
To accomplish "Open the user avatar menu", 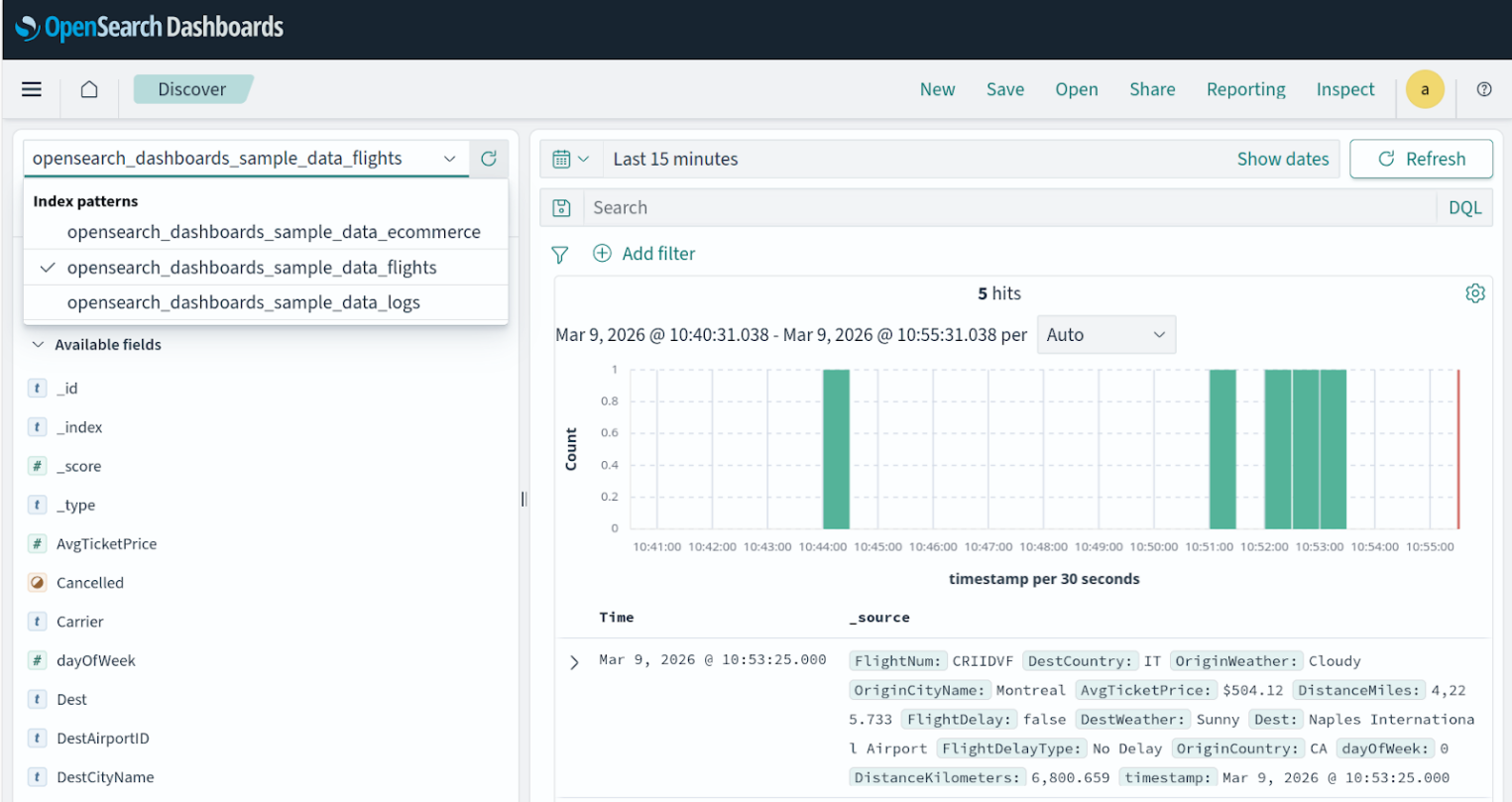I will point(1425,89).
